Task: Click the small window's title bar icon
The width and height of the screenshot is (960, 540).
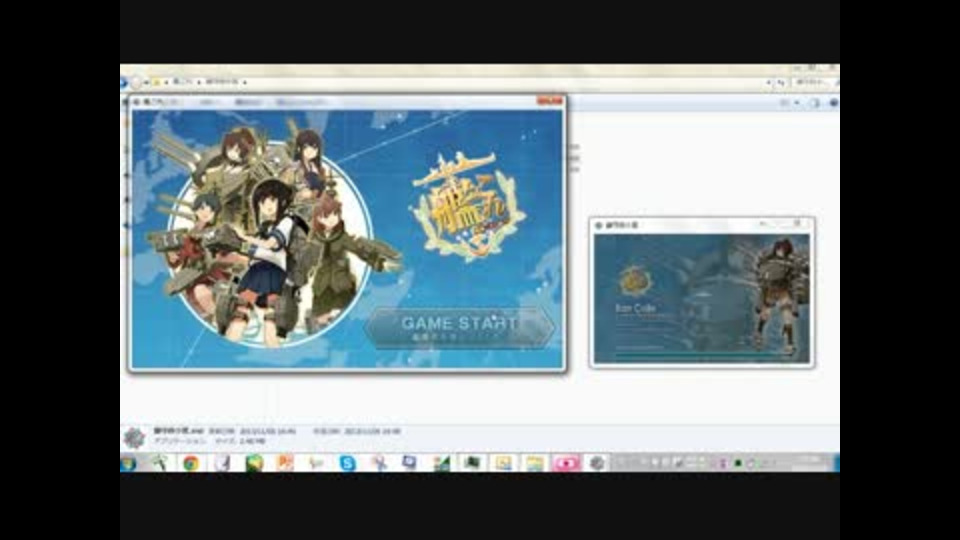Action: 599,225
